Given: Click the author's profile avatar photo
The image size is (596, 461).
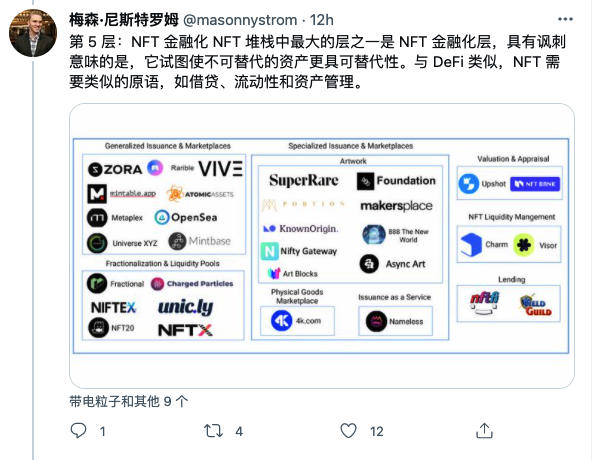Looking at the screenshot, I should click(x=33, y=33).
